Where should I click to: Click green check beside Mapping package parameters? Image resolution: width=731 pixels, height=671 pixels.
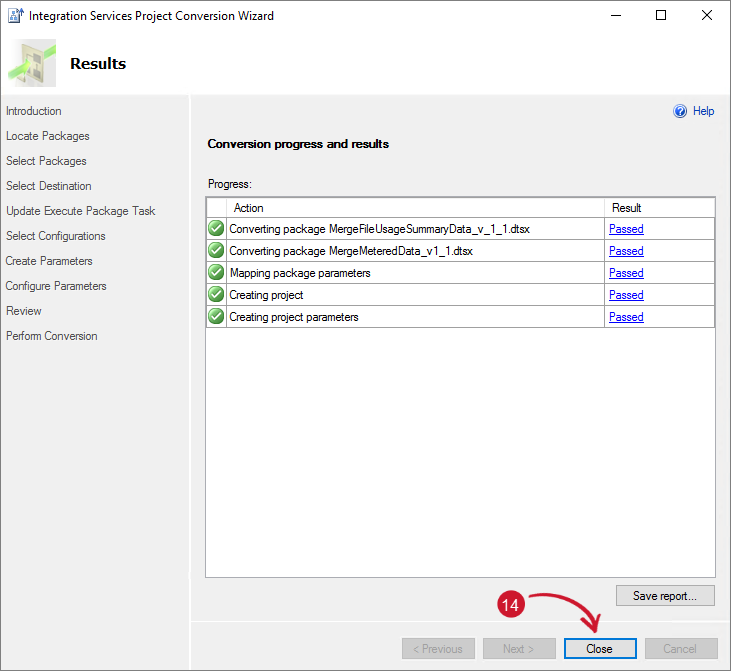(216, 273)
